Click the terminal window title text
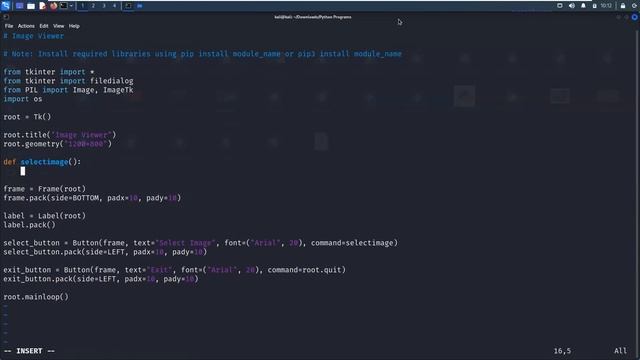Screen dimensions: 640x360 313,17
